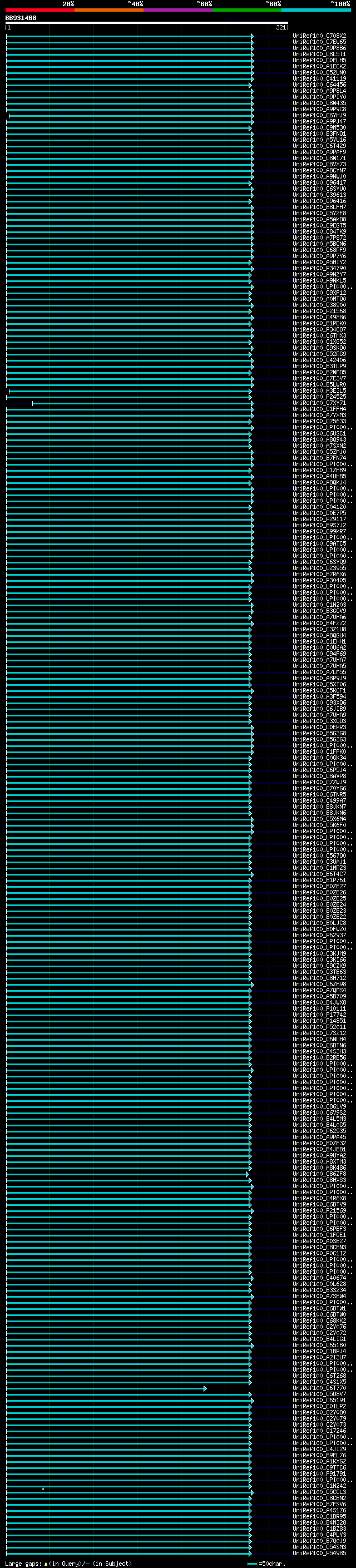Viewport: 356px width, 1568px height.
Task: Click the cyan 50char scale bar in legend
Action: pyautogui.click(x=252, y=1563)
